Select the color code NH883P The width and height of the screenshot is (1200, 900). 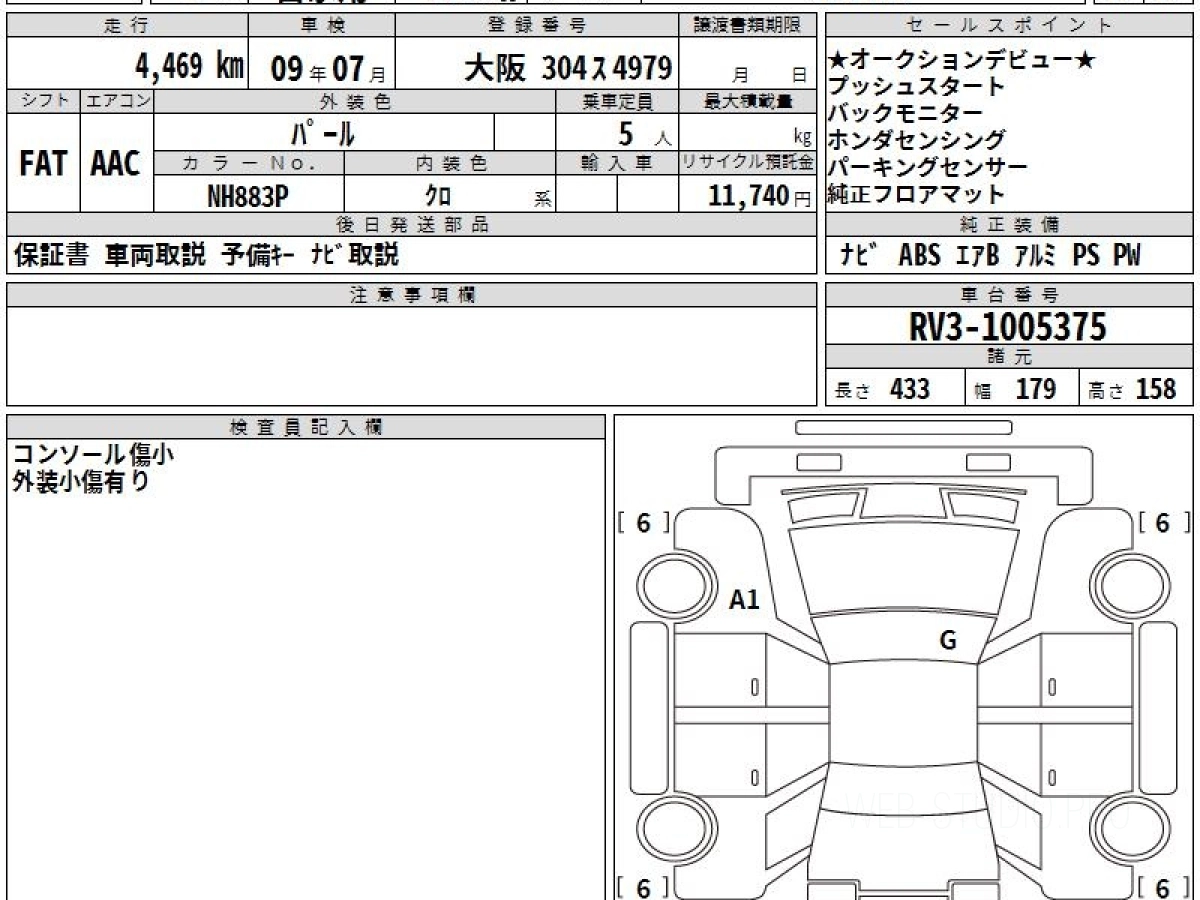coord(248,196)
